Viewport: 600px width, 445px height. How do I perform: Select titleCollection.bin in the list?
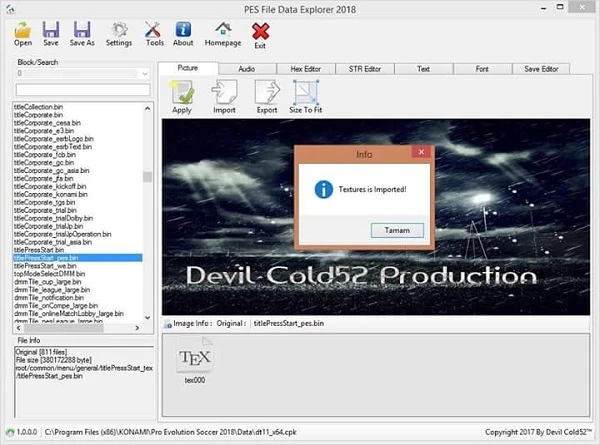click(x=38, y=107)
